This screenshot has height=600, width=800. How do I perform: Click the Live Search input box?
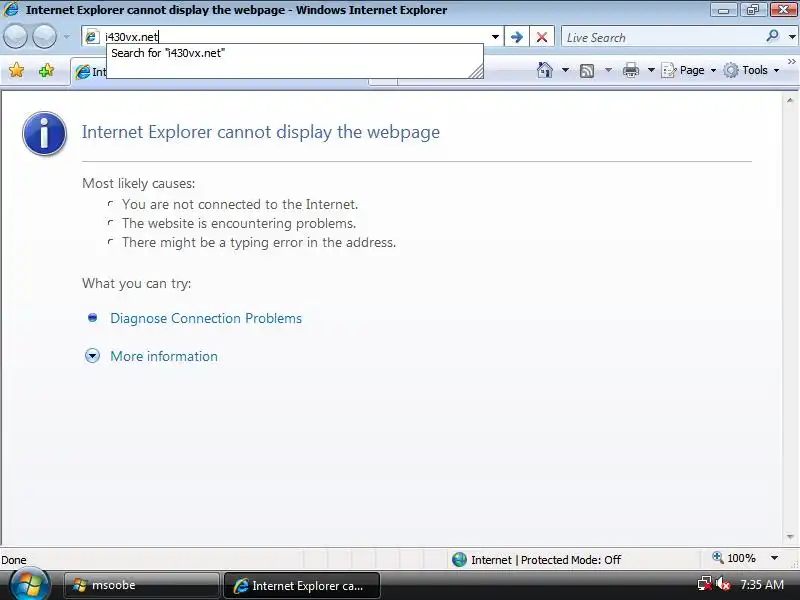point(661,37)
